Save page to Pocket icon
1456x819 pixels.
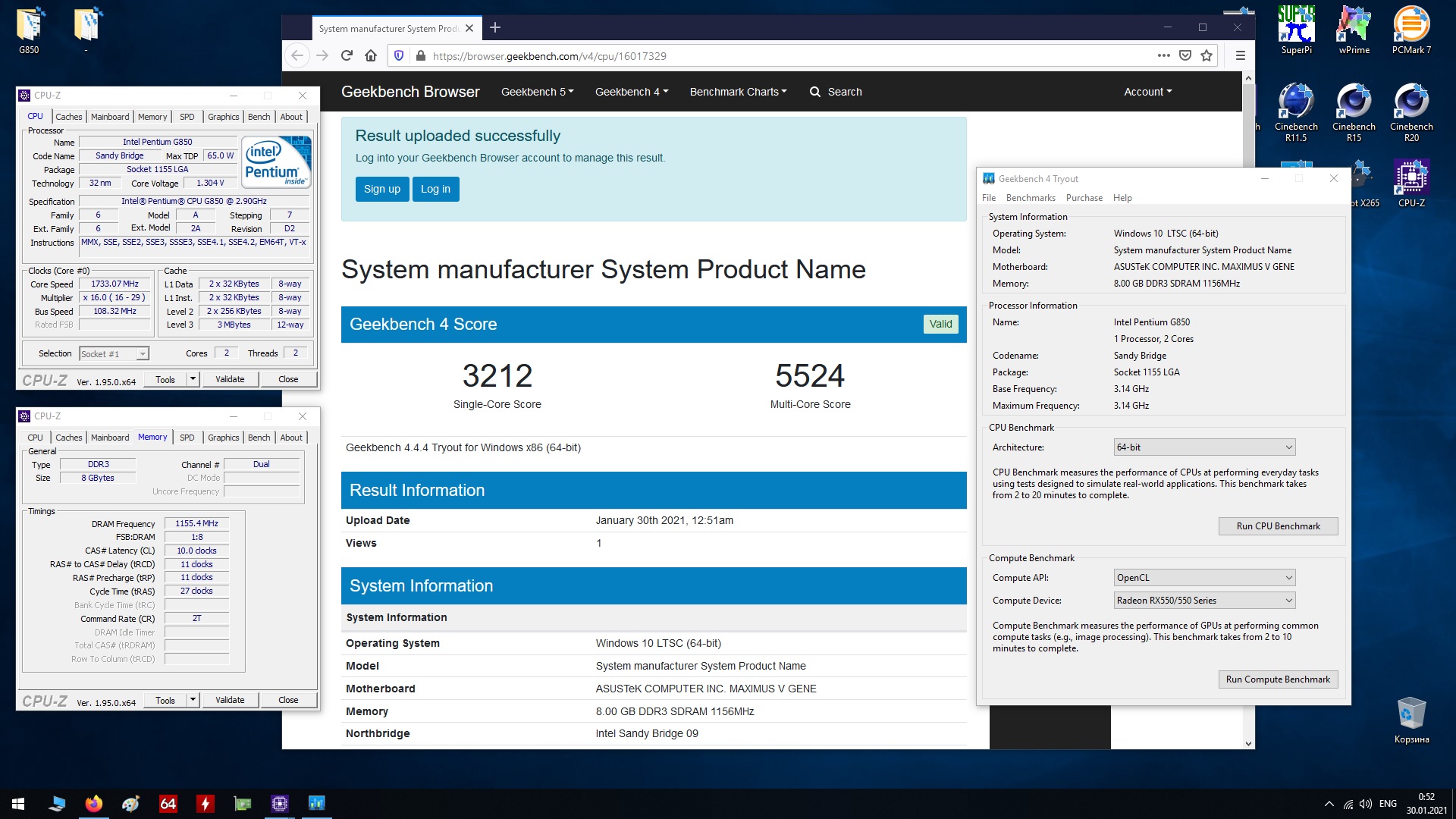click(1185, 55)
